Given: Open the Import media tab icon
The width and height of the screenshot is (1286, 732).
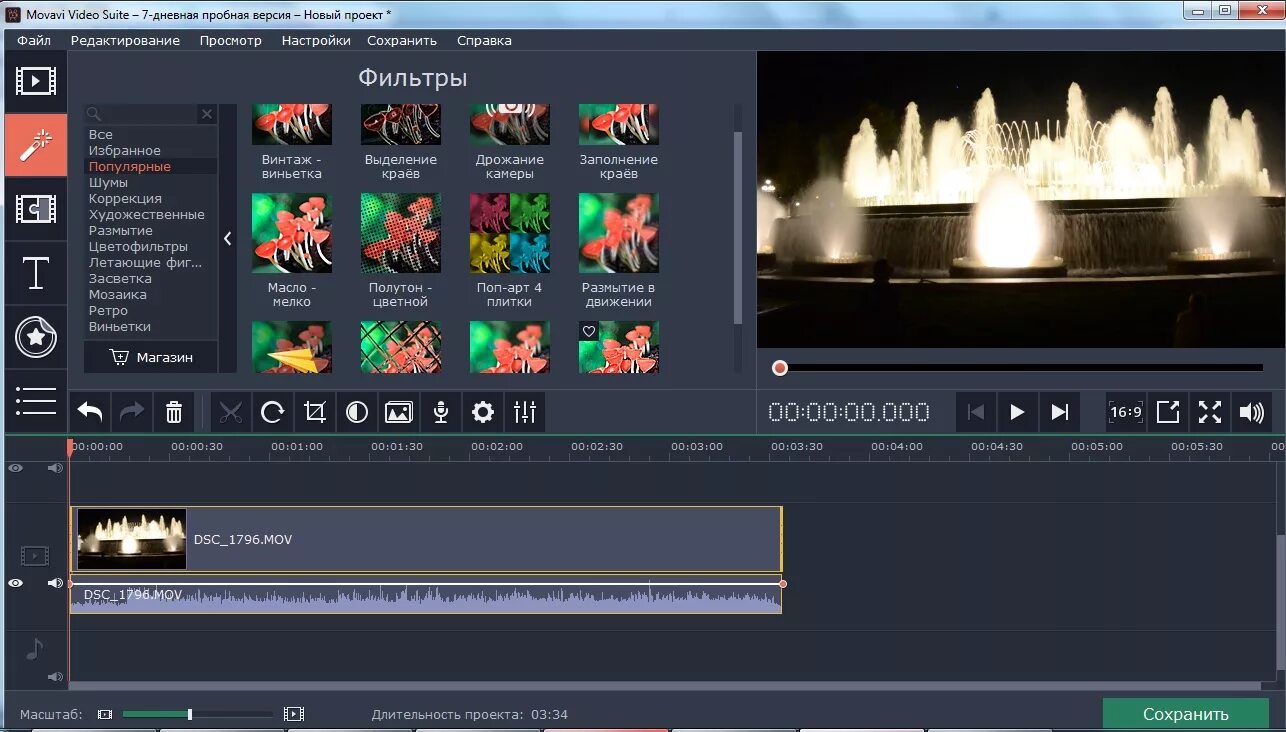Looking at the screenshot, I should pos(35,81).
